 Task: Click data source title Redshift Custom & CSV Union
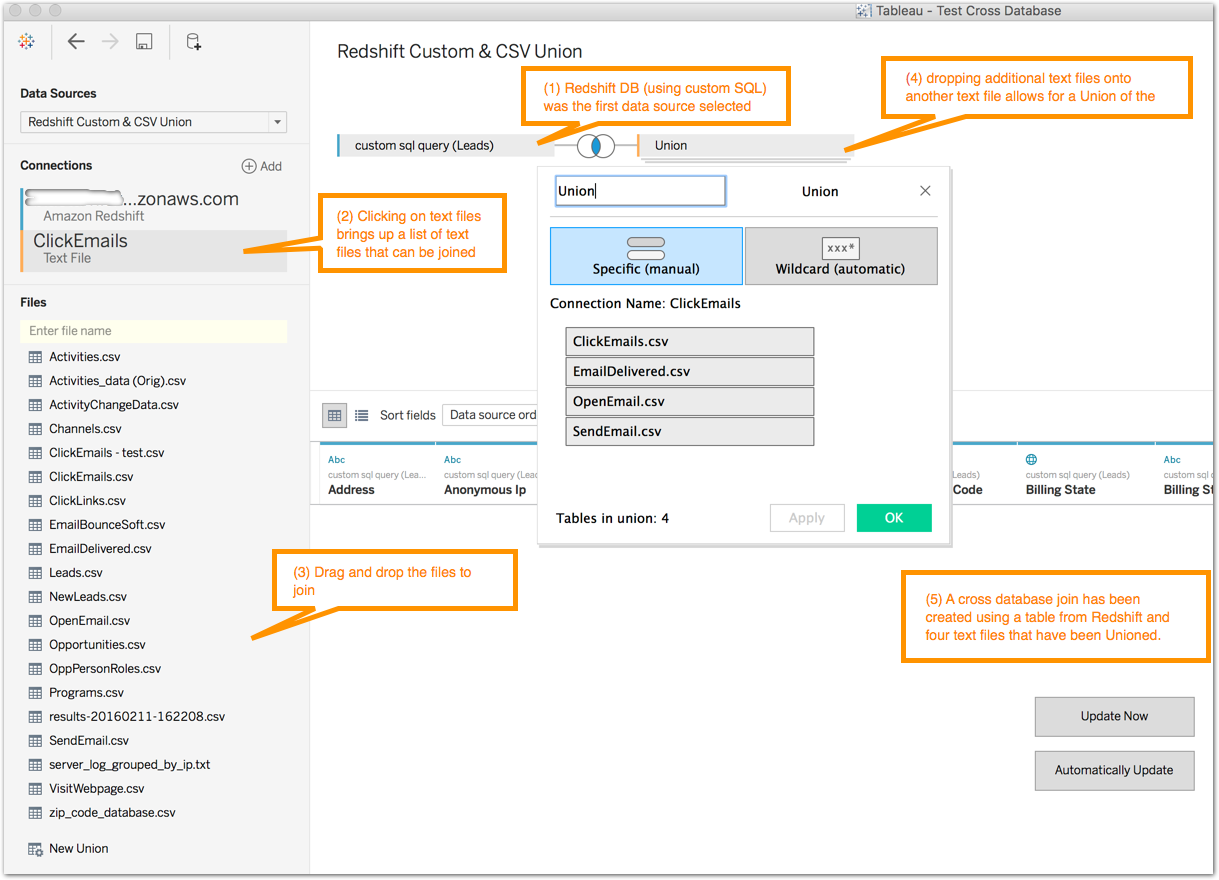(460, 52)
